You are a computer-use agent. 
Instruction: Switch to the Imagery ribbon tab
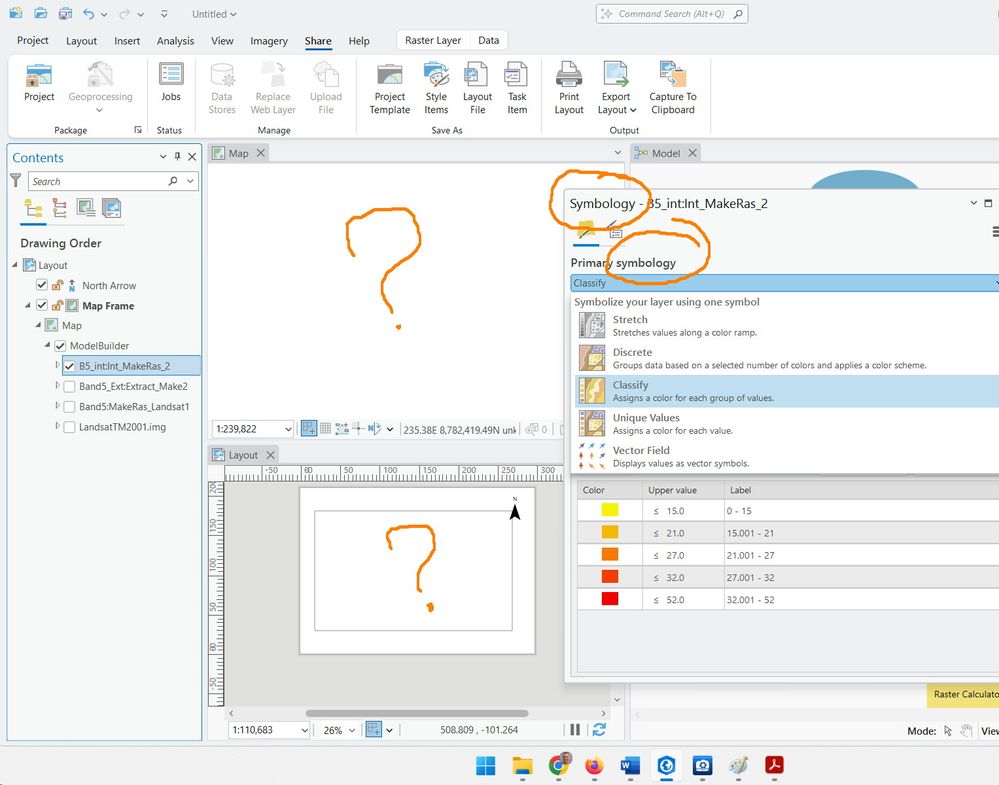(x=269, y=41)
